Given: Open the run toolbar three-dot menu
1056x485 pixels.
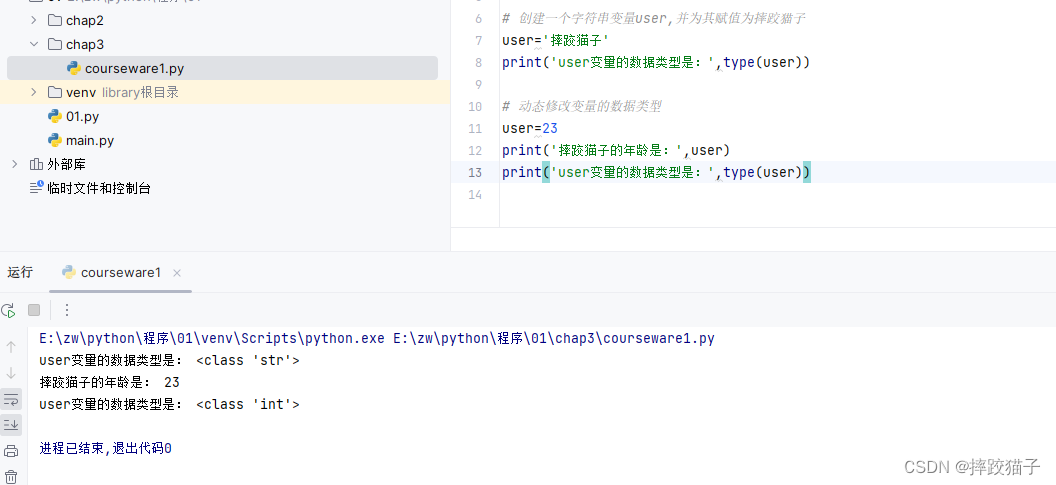Looking at the screenshot, I should point(67,311).
